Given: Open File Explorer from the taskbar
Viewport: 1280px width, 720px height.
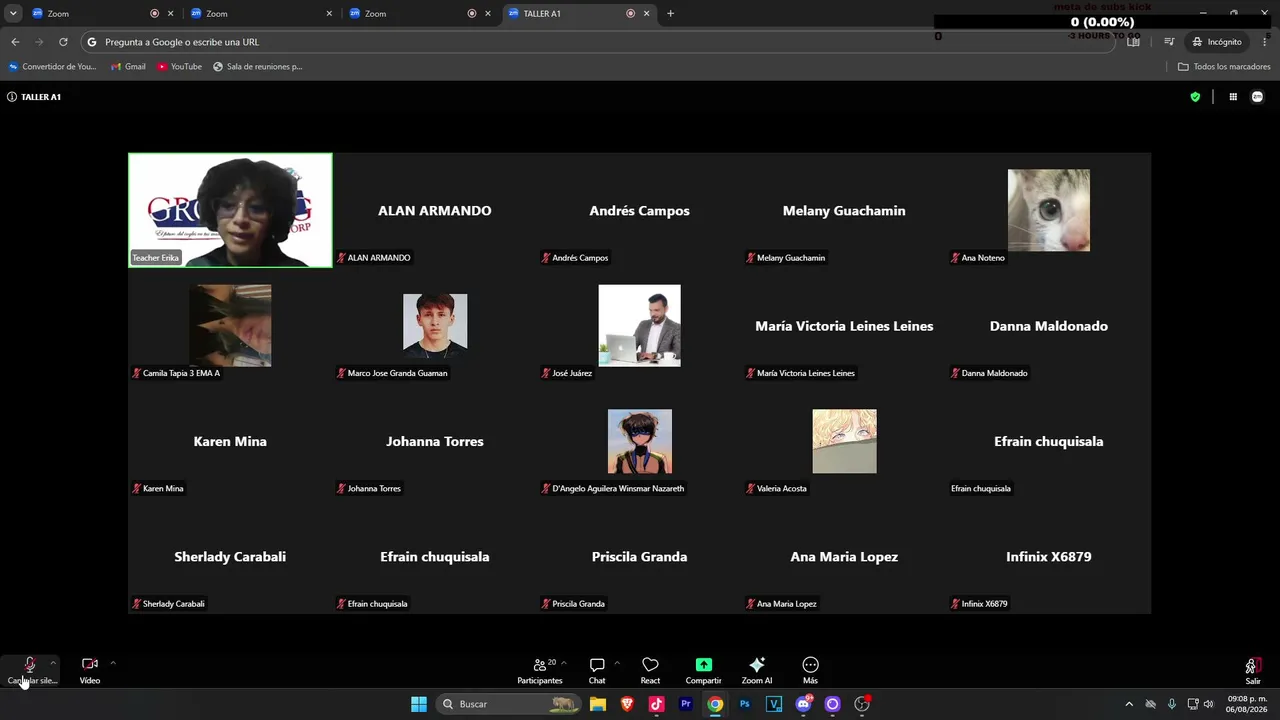Looking at the screenshot, I should pos(598,704).
